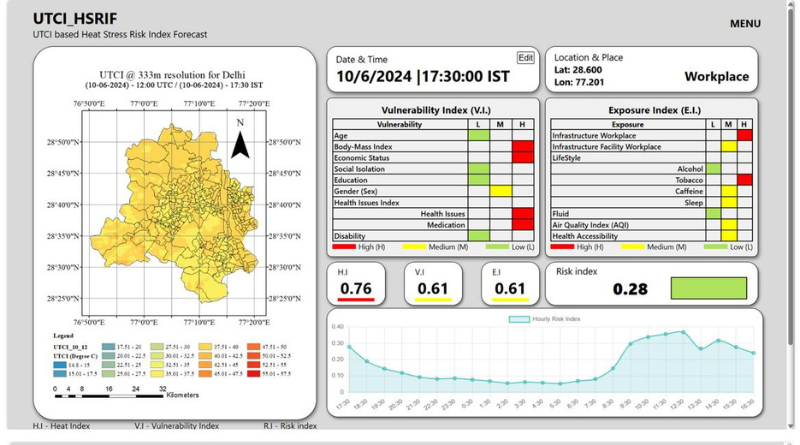Click the Lon: 77.201 value
Image resolution: width=800 pixels, height=445 pixels.
pos(579,82)
